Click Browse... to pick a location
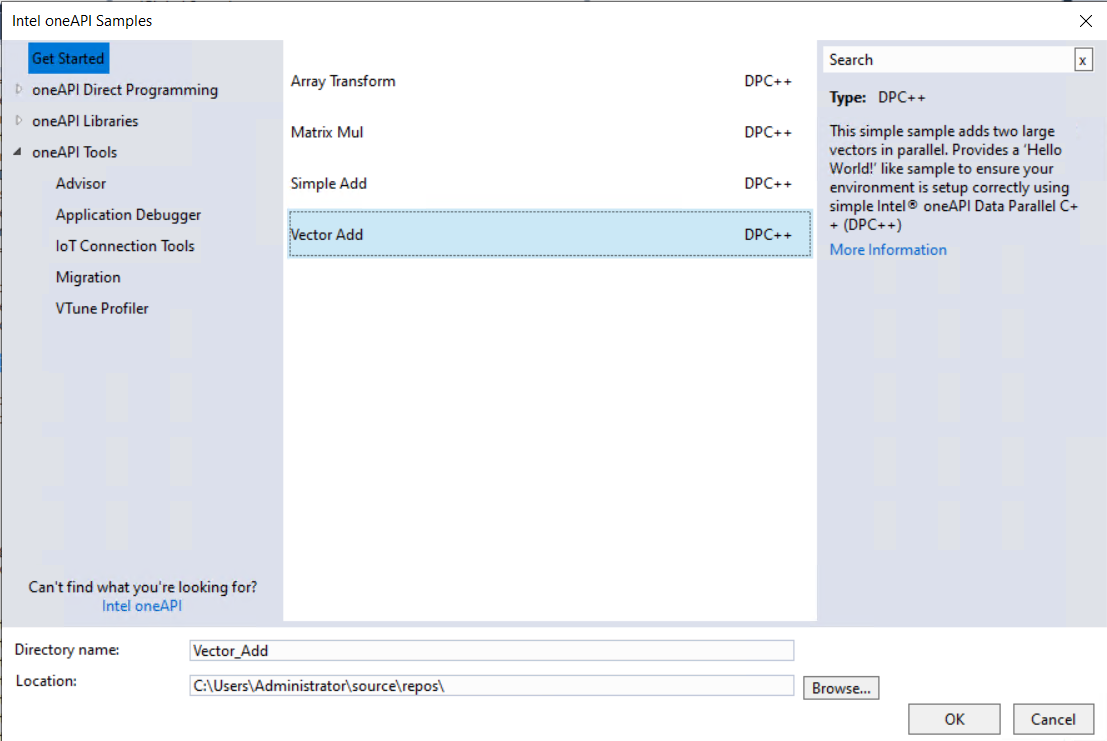The image size is (1107, 741). coord(841,688)
